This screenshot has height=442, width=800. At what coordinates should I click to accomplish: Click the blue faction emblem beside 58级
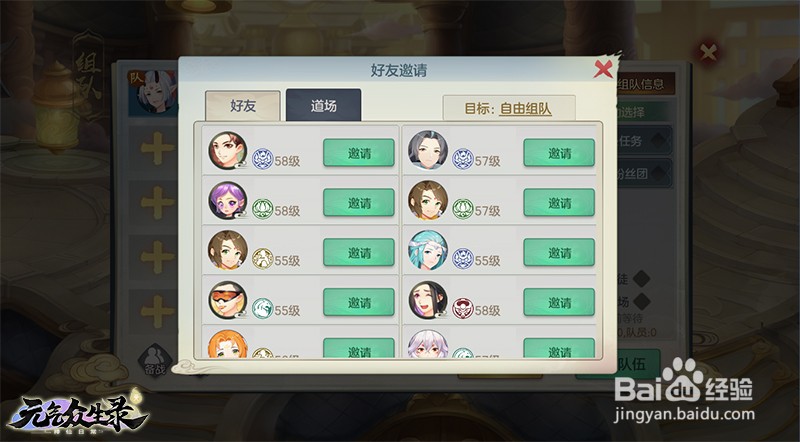click(263, 159)
